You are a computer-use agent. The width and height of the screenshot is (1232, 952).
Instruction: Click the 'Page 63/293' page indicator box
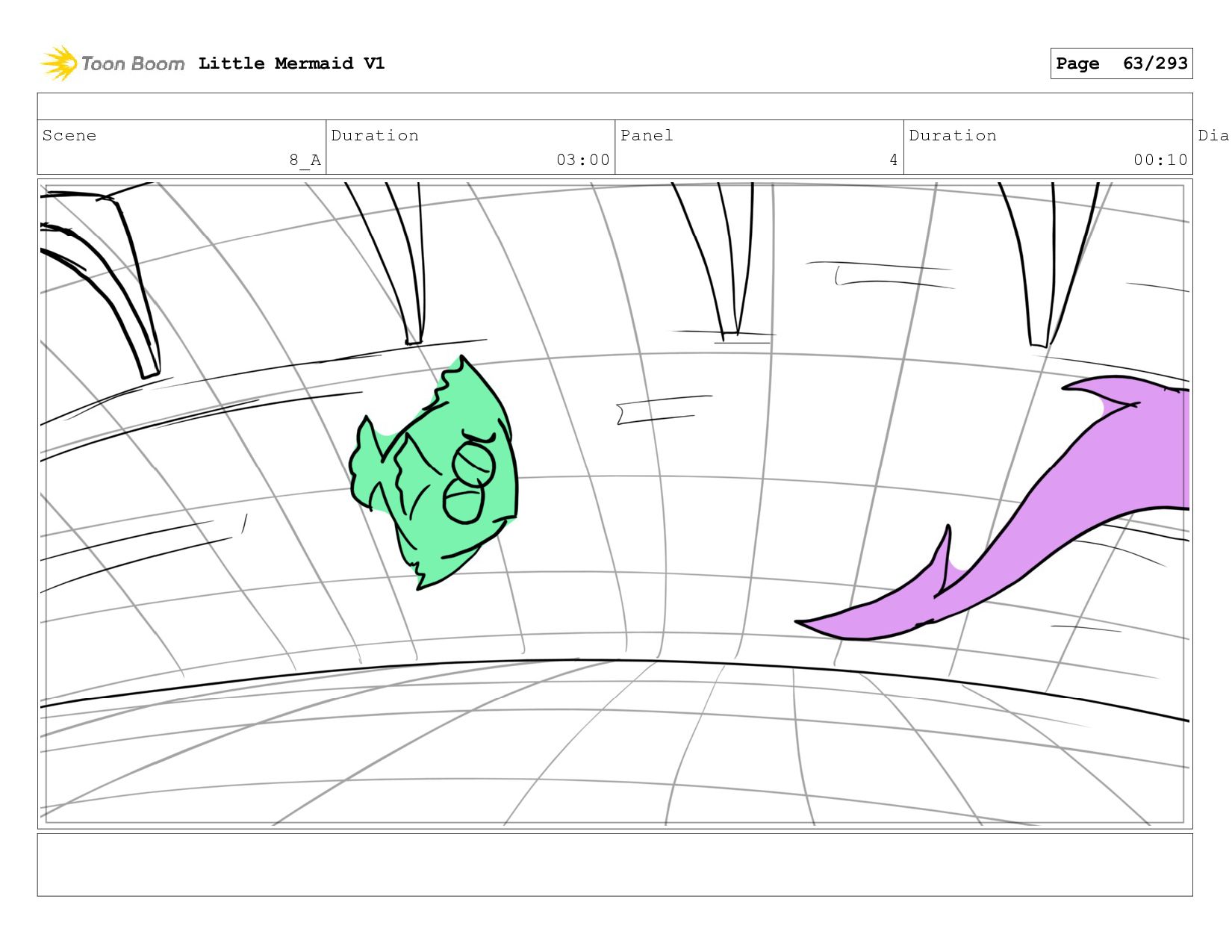[x=1121, y=63]
